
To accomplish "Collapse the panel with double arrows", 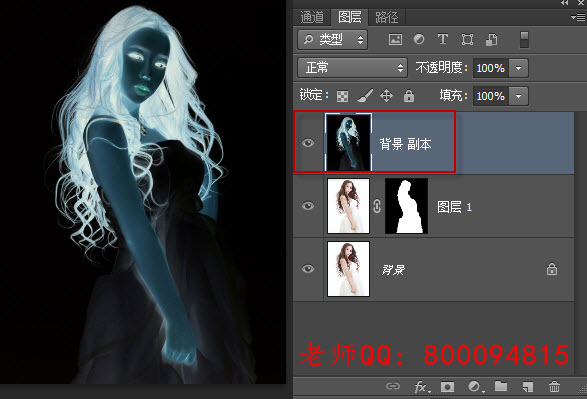I will tap(565, 3).
